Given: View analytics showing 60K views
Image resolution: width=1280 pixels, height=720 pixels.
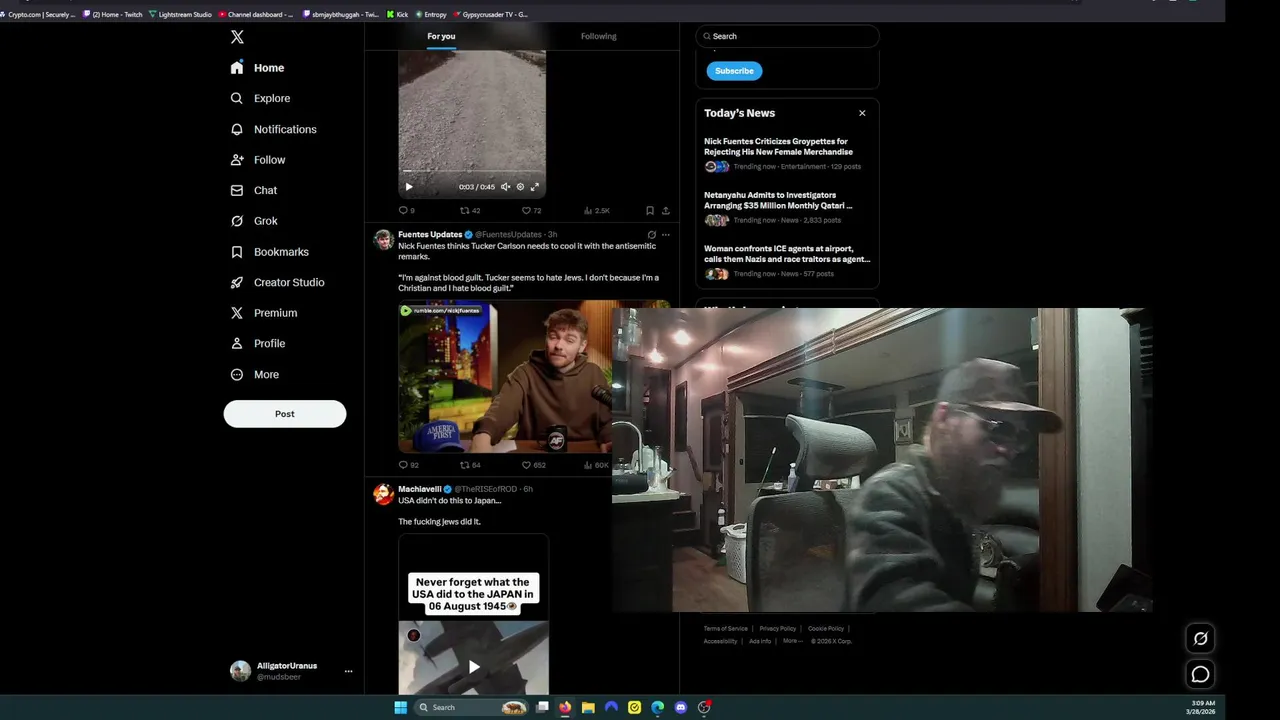Looking at the screenshot, I should tap(597, 465).
